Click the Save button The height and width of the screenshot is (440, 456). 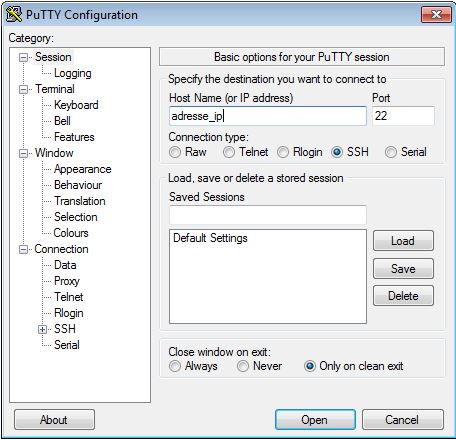[x=403, y=269]
